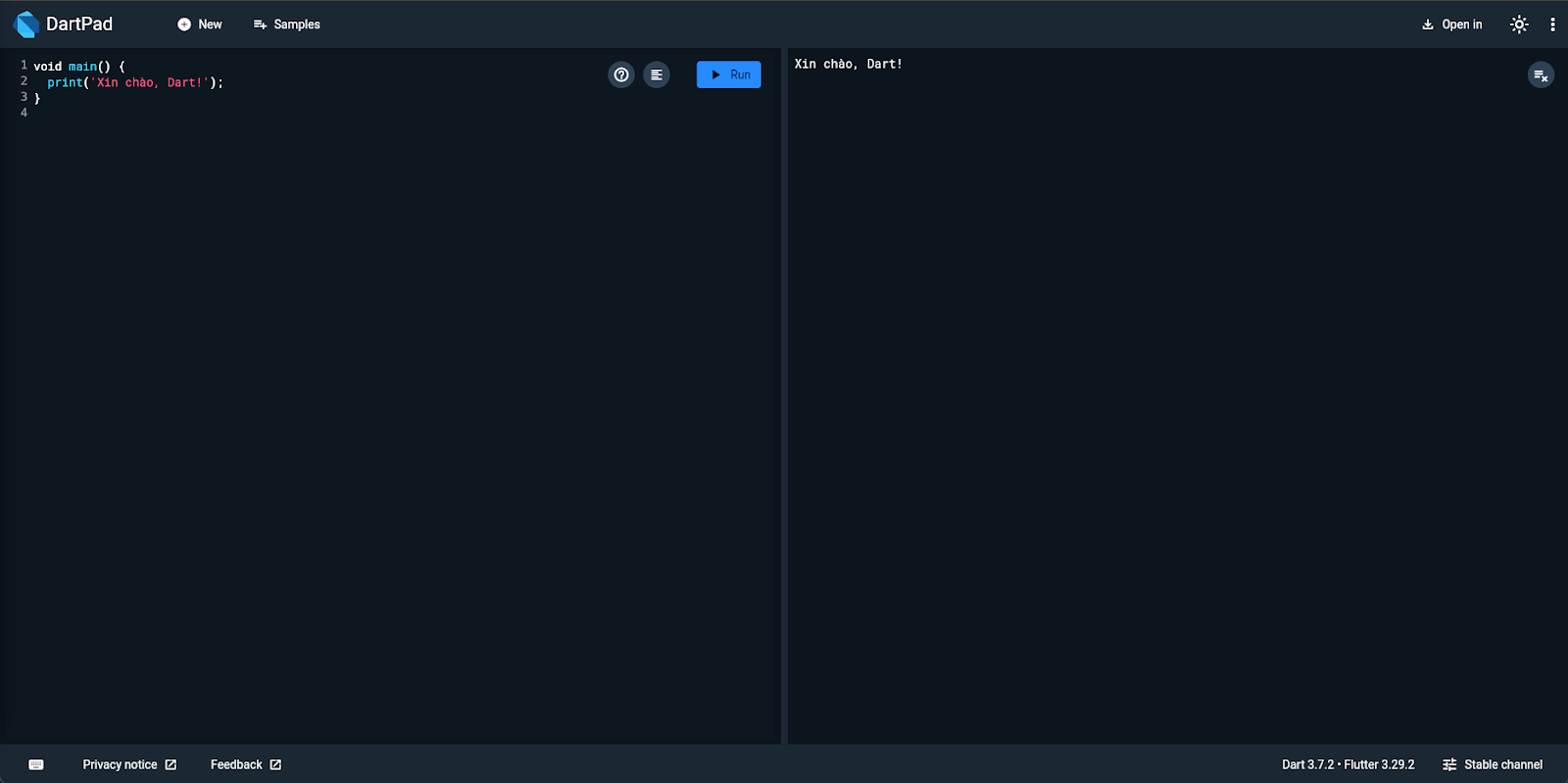Click the DartPad logo icon
Screen dimensions: 1568x783
[x=27, y=24]
